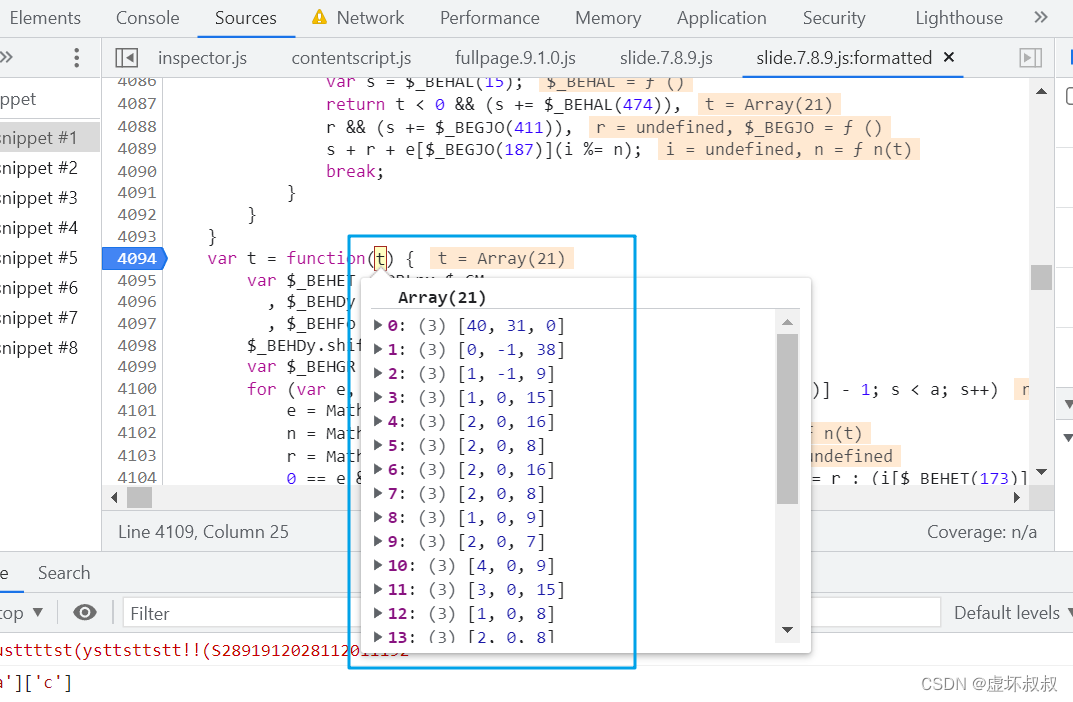Open navigator three-dot menu
1073x702 pixels.
77,57
